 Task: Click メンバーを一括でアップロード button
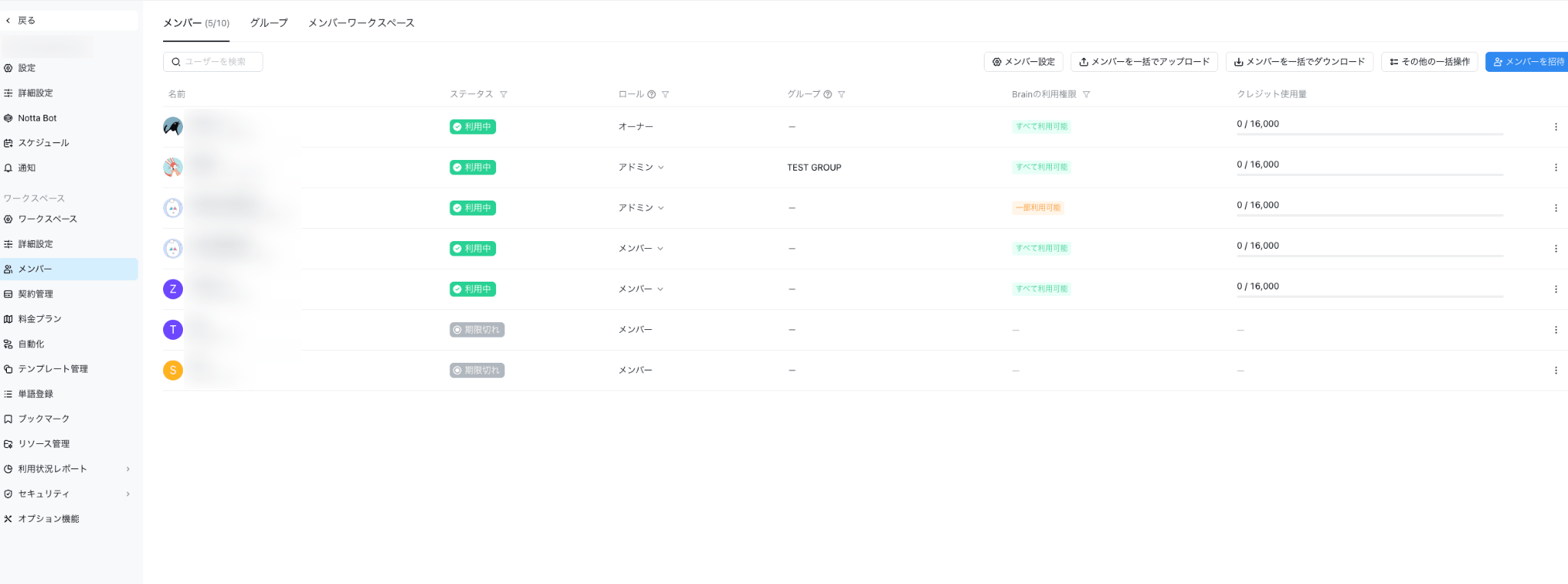(x=1144, y=62)
